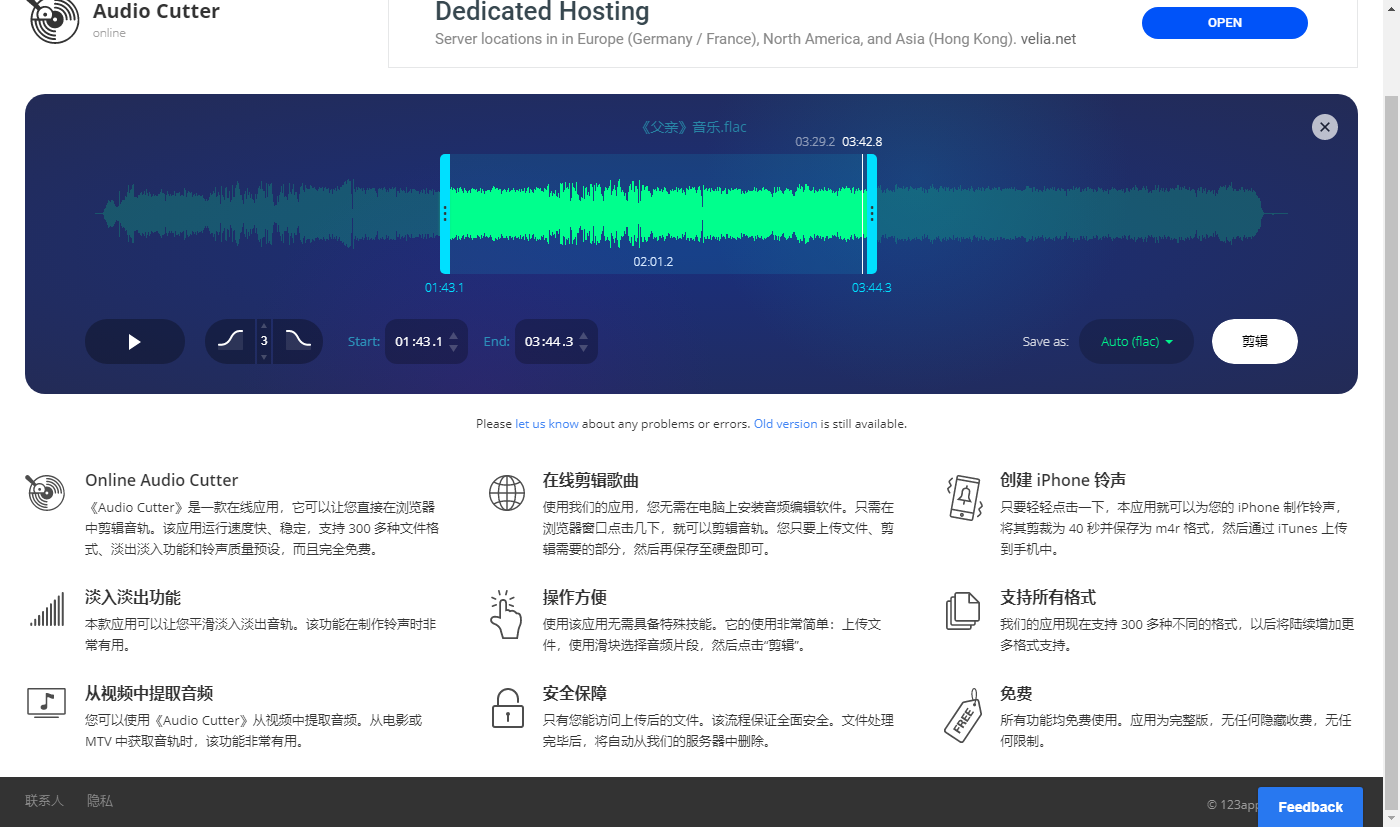Viewport: 1400px width, 827px height.
Task: Decrease the fade duration with down arrow
Action: [264, 356]
